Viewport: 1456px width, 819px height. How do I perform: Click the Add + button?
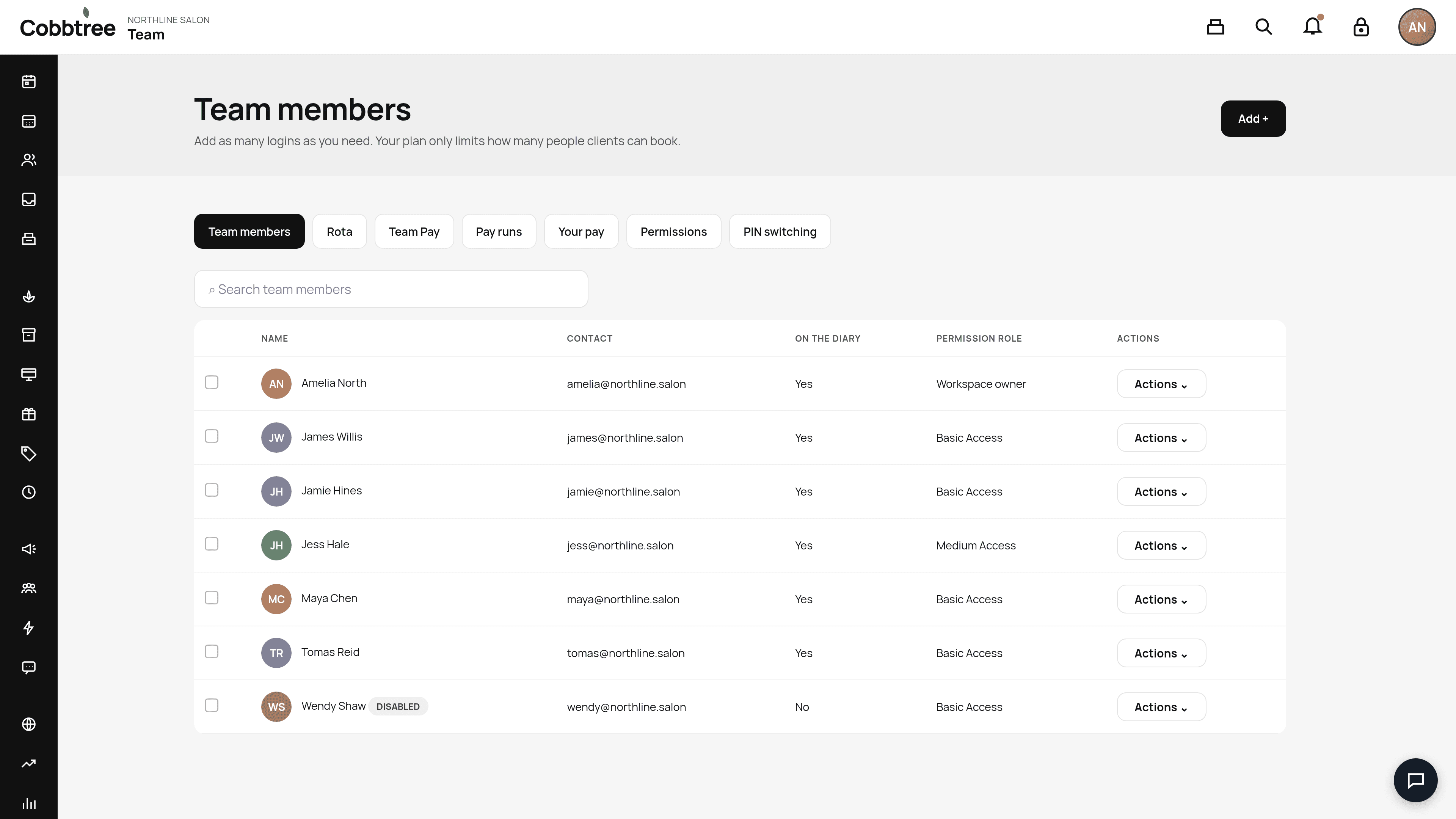click(x=1253, y=119)
